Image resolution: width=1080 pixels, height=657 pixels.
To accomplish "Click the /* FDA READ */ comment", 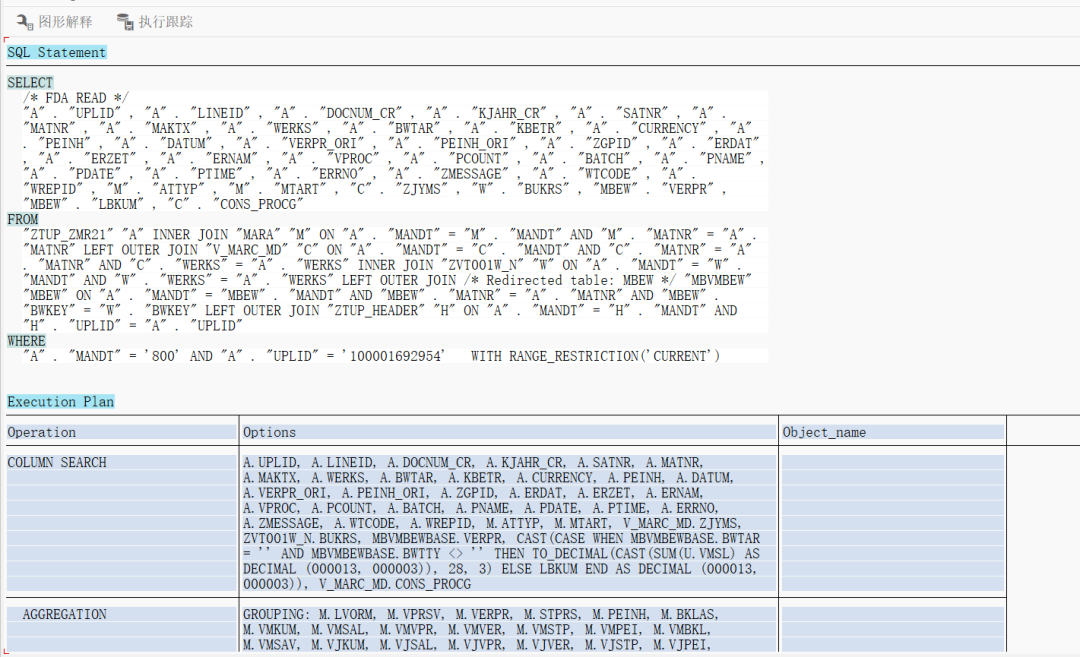I will pyautogui.click(x=76, y=98).
